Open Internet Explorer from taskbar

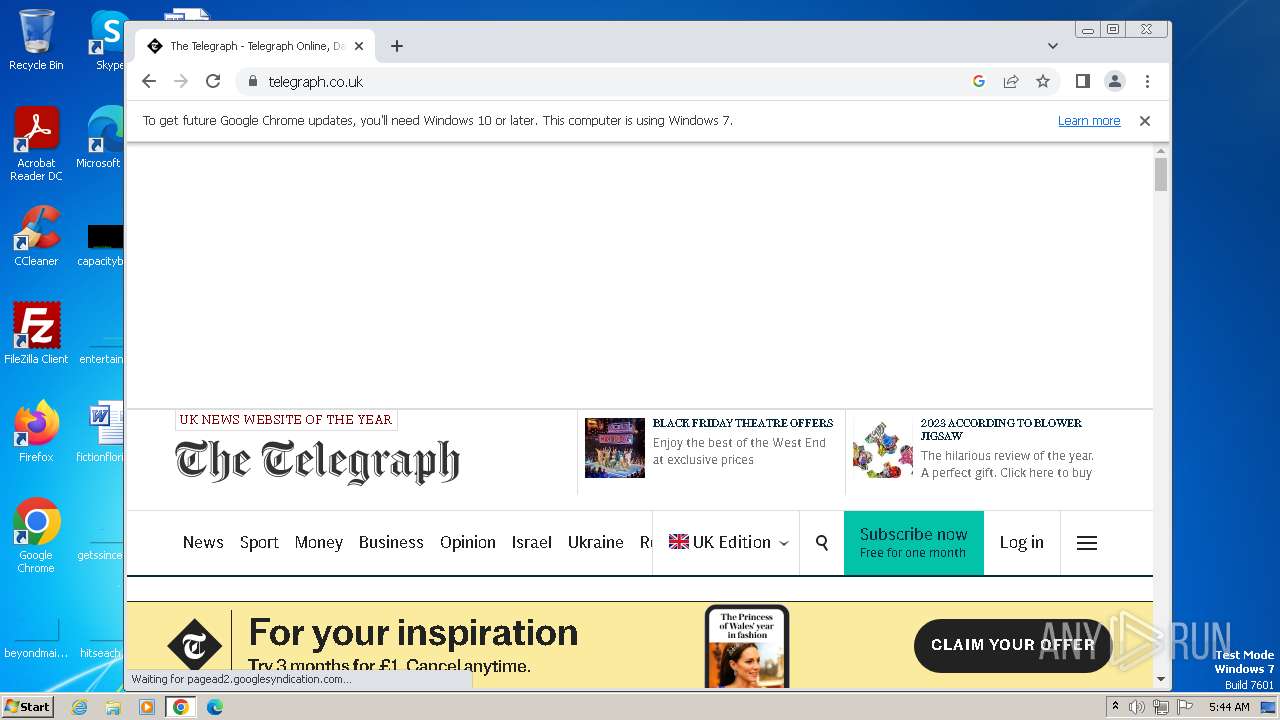(x=80, y=707)
